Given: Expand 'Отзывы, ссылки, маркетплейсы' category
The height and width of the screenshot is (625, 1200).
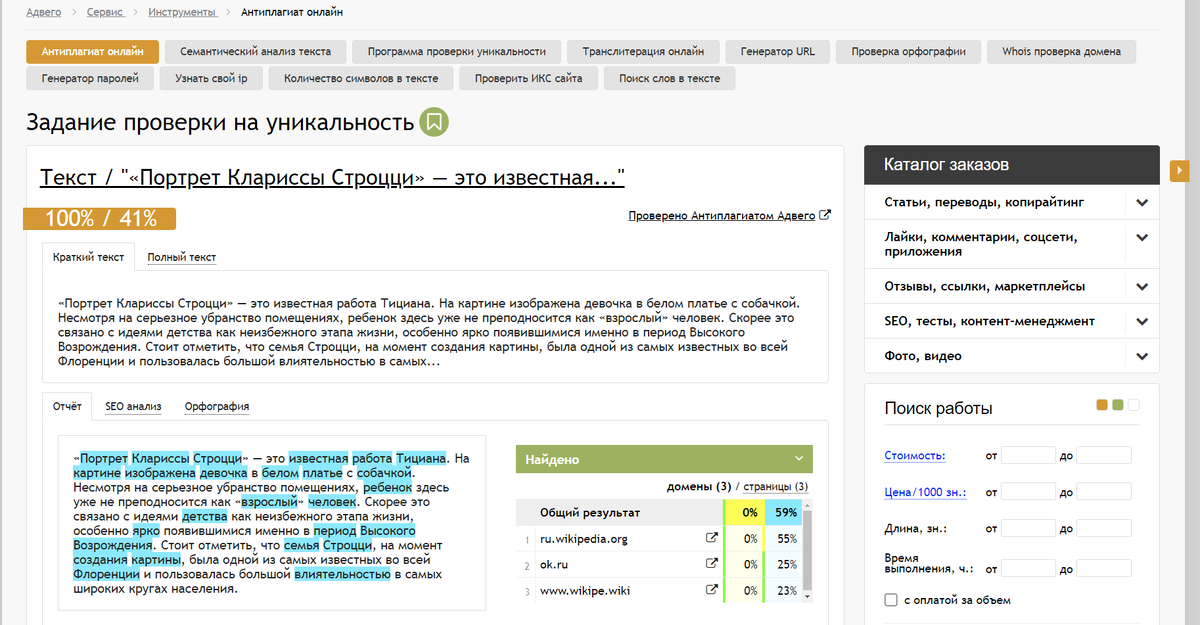Looking at the screenshot, I should (x=1142, y=286).
